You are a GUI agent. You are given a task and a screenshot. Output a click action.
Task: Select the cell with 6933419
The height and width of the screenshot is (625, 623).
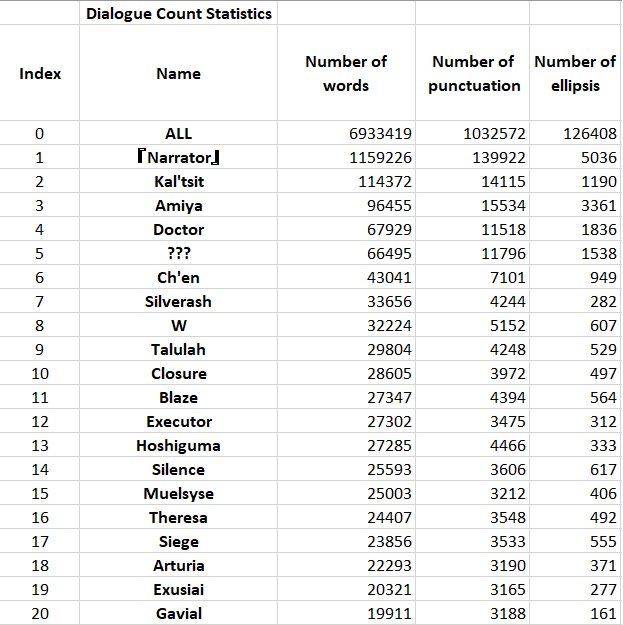tap(346, 133)
